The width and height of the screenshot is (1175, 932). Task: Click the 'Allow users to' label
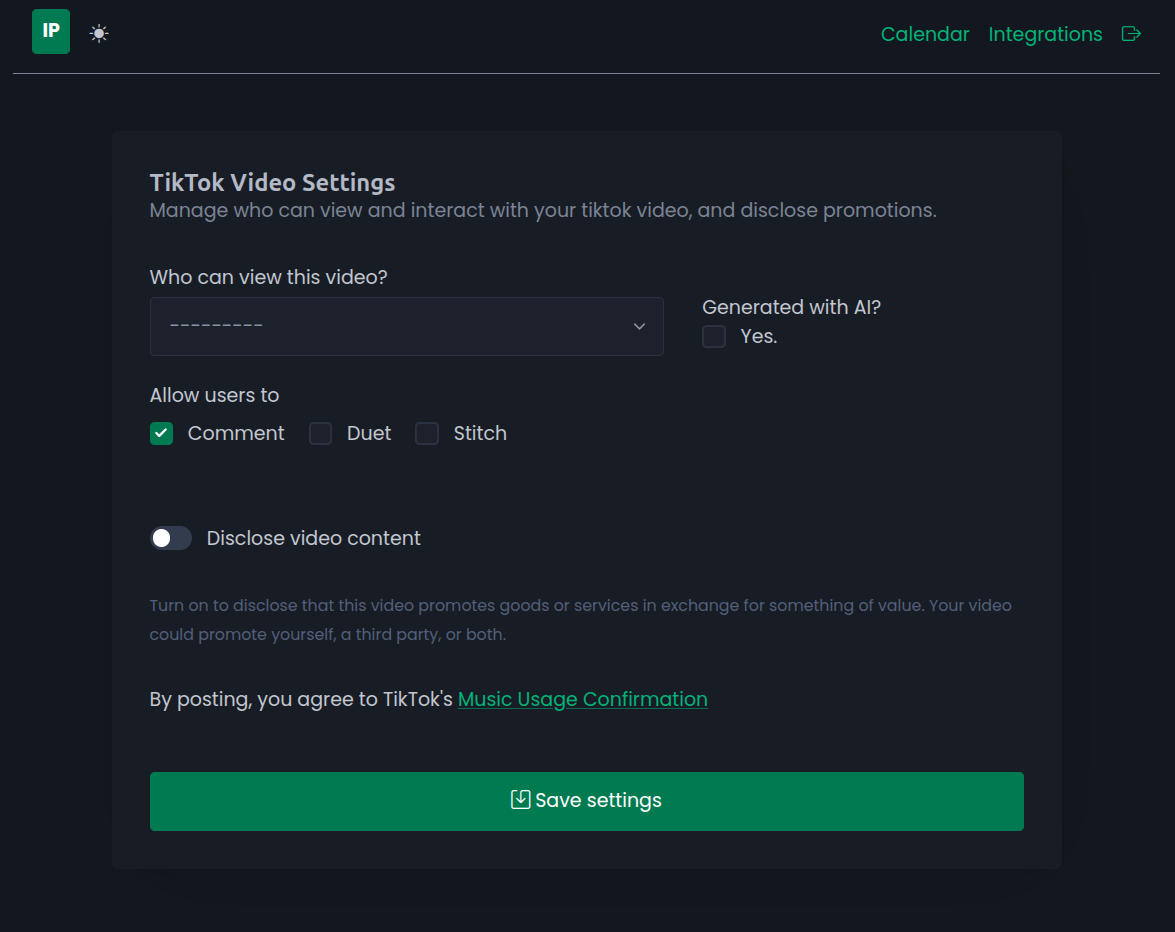point(214,395)
